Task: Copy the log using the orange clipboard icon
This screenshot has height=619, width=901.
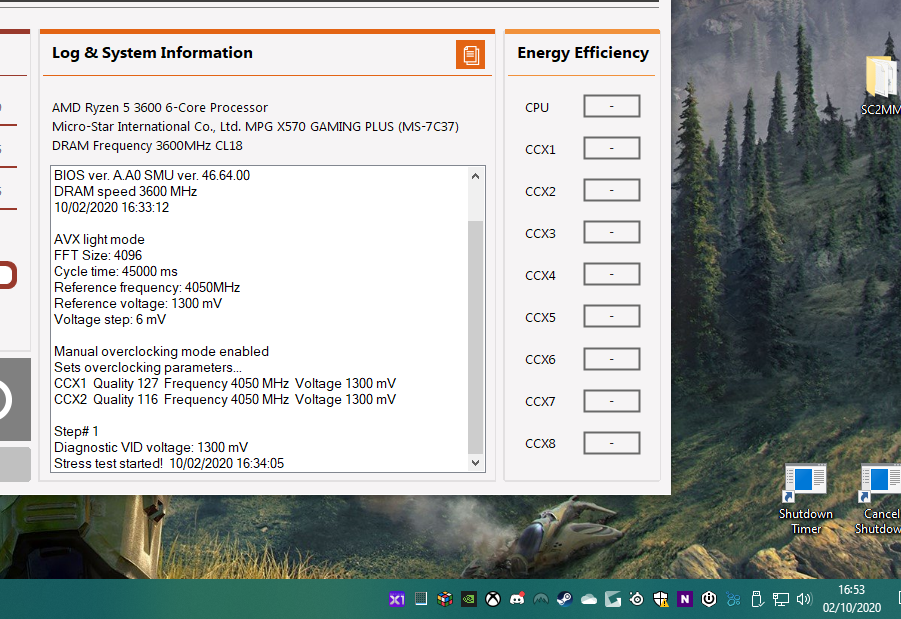Action: (x=471, y=55)
